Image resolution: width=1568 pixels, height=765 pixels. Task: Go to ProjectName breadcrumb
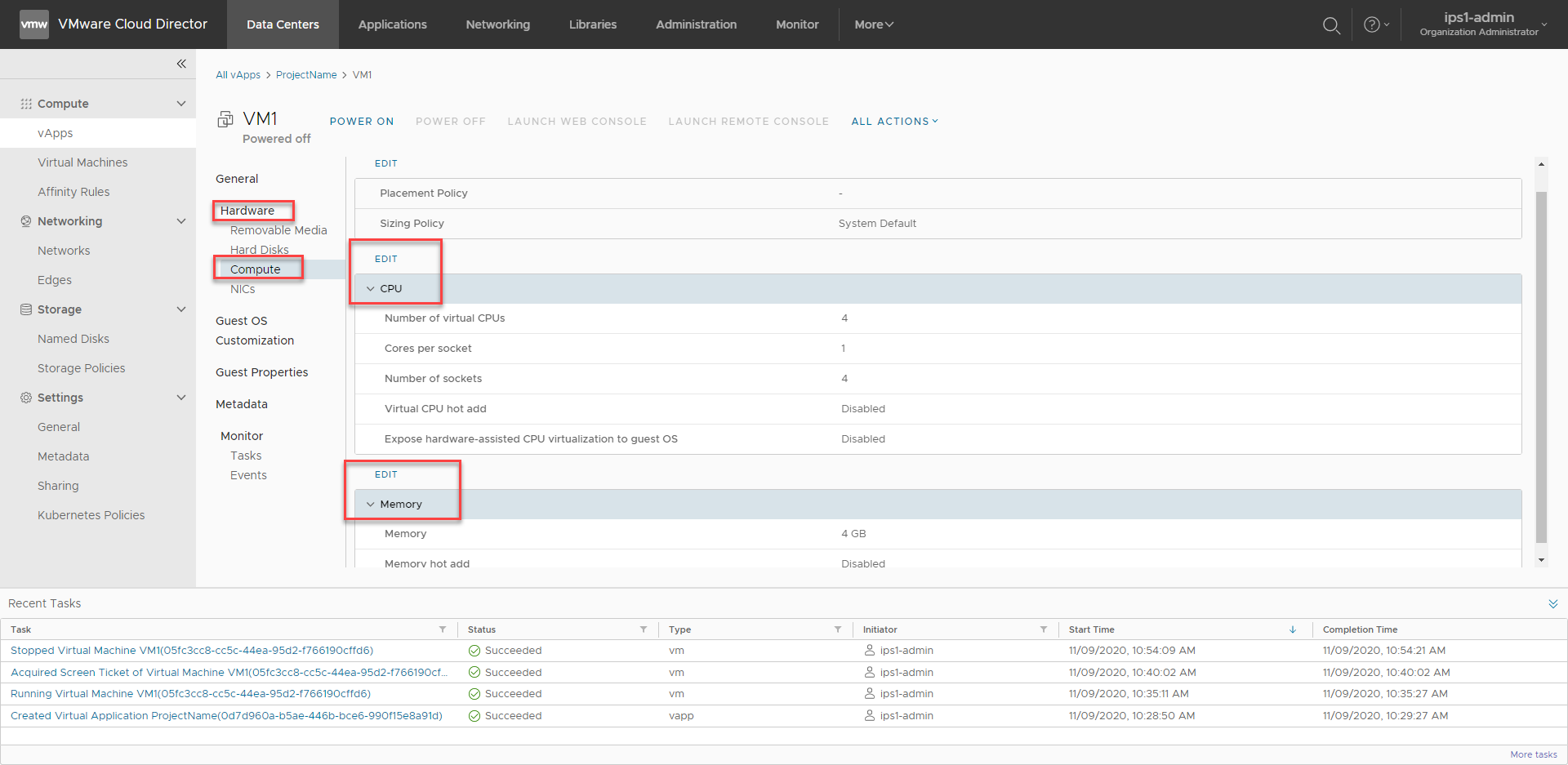click(x=306, y=75)
